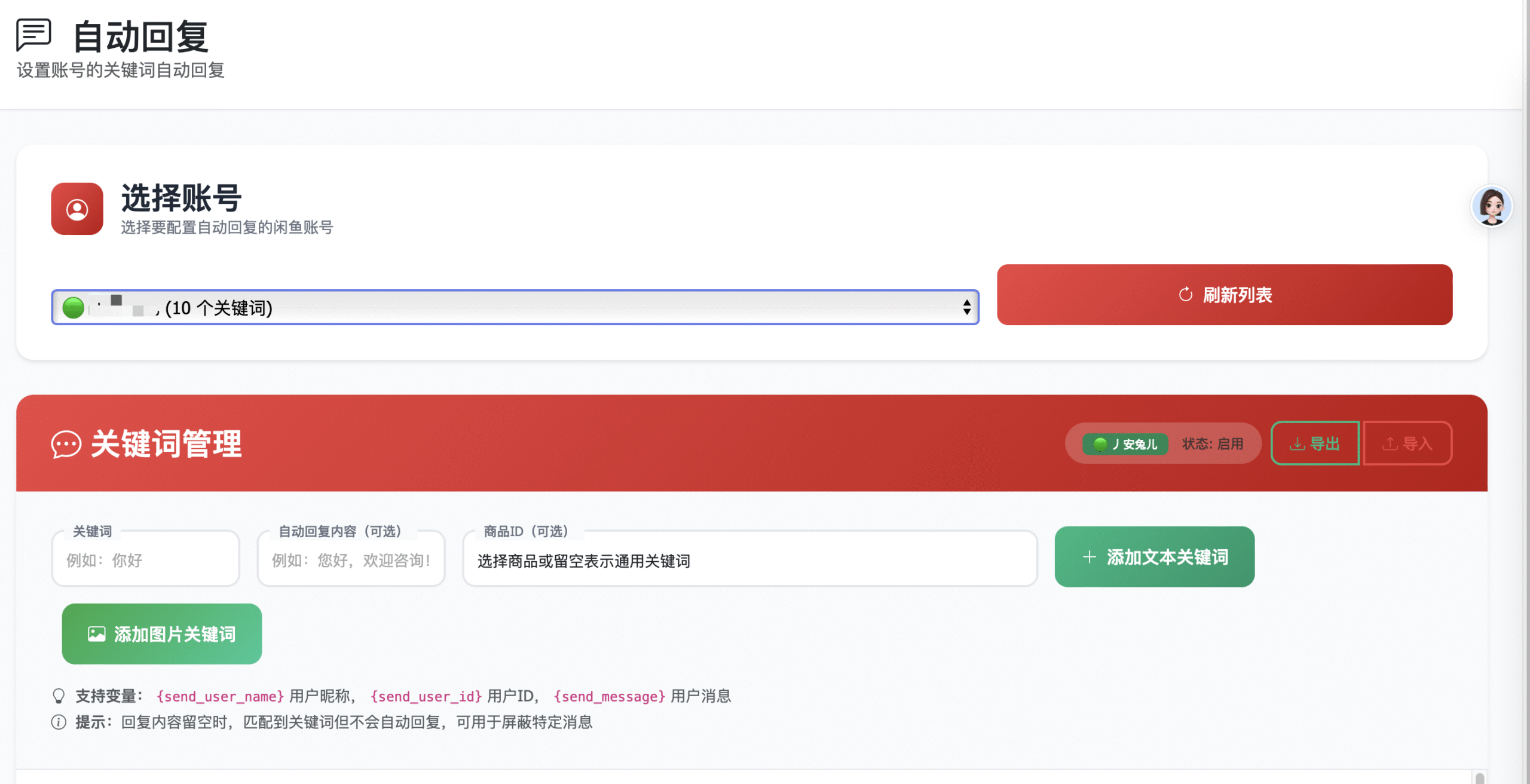The width and height of the screenshot is (1530, 784).
Task: Click the lightbulb icon beside 支持变量
Action: tap(59, 696)
